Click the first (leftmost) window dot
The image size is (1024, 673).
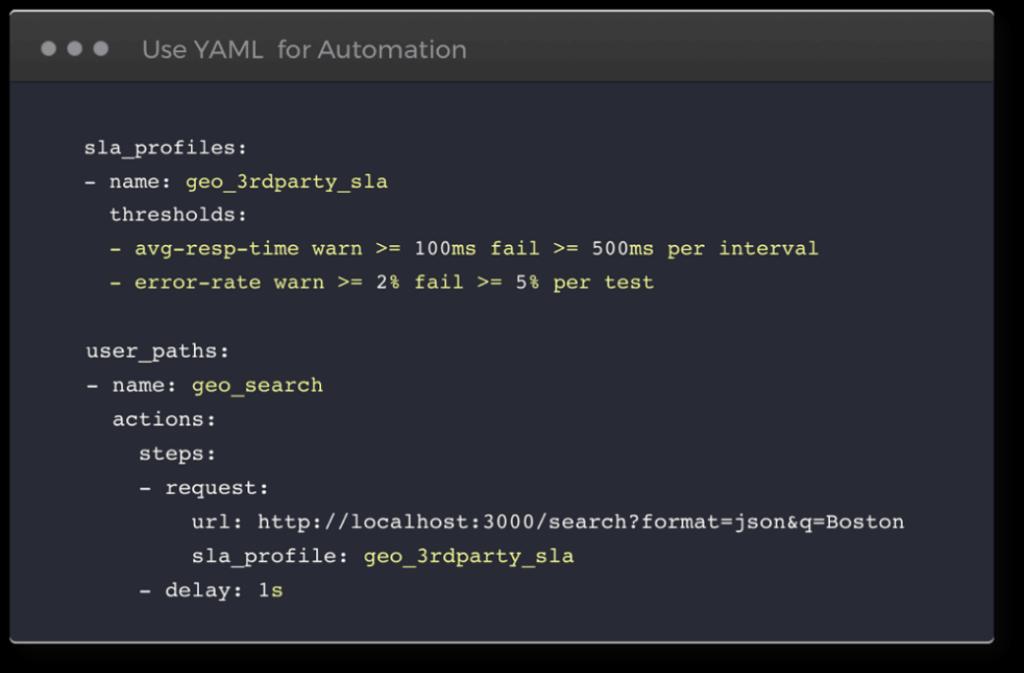pyautogui.click(x=48, y=48)
